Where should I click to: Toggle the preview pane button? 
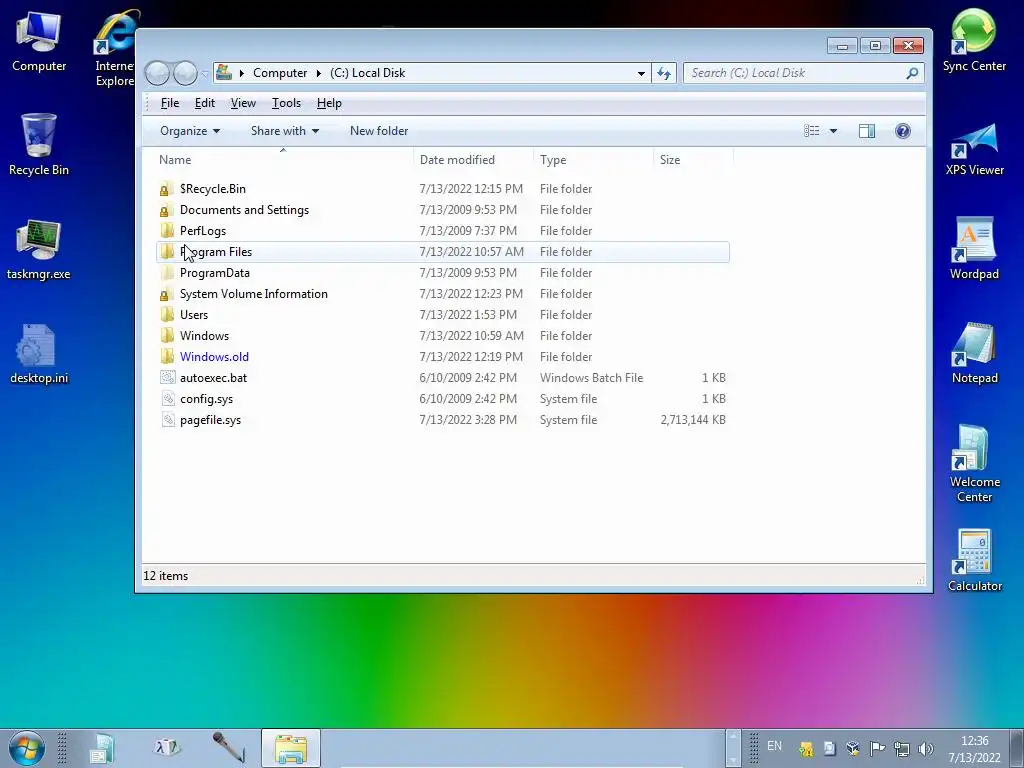pyautogui.click(x=867, y=131)
